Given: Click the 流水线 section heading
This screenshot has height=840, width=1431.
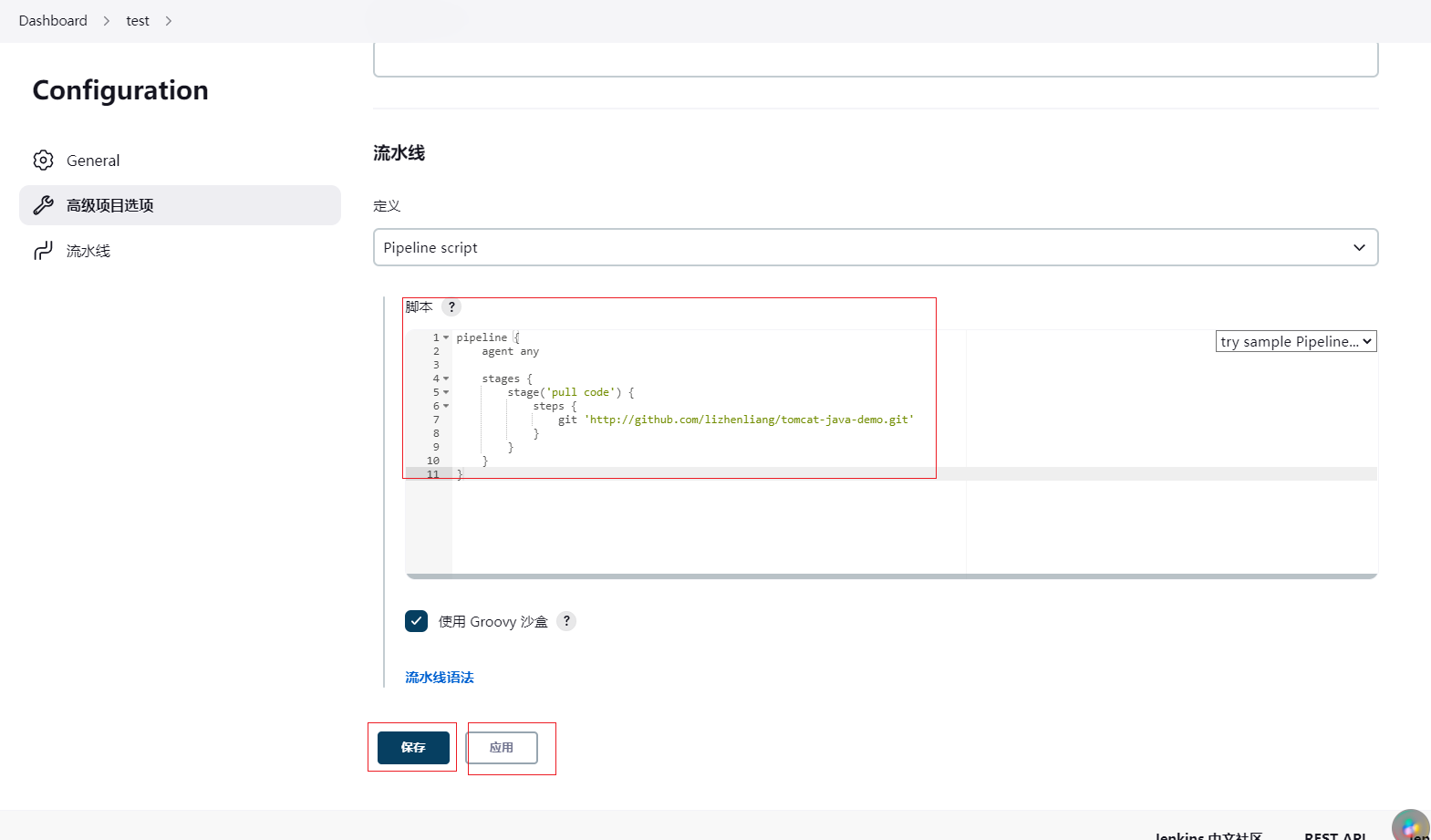Looking at the screenshot, I should [x=399, y=153].
